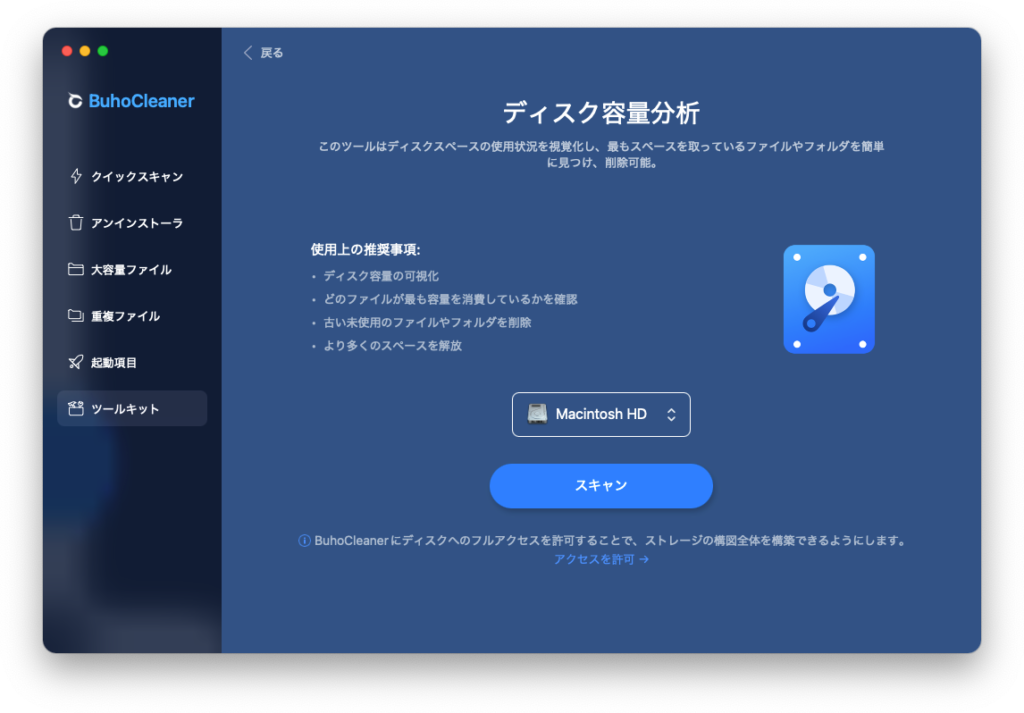Click the rocket icon for 起動項目
The image size is (1024, 713).
click(76, 362)
